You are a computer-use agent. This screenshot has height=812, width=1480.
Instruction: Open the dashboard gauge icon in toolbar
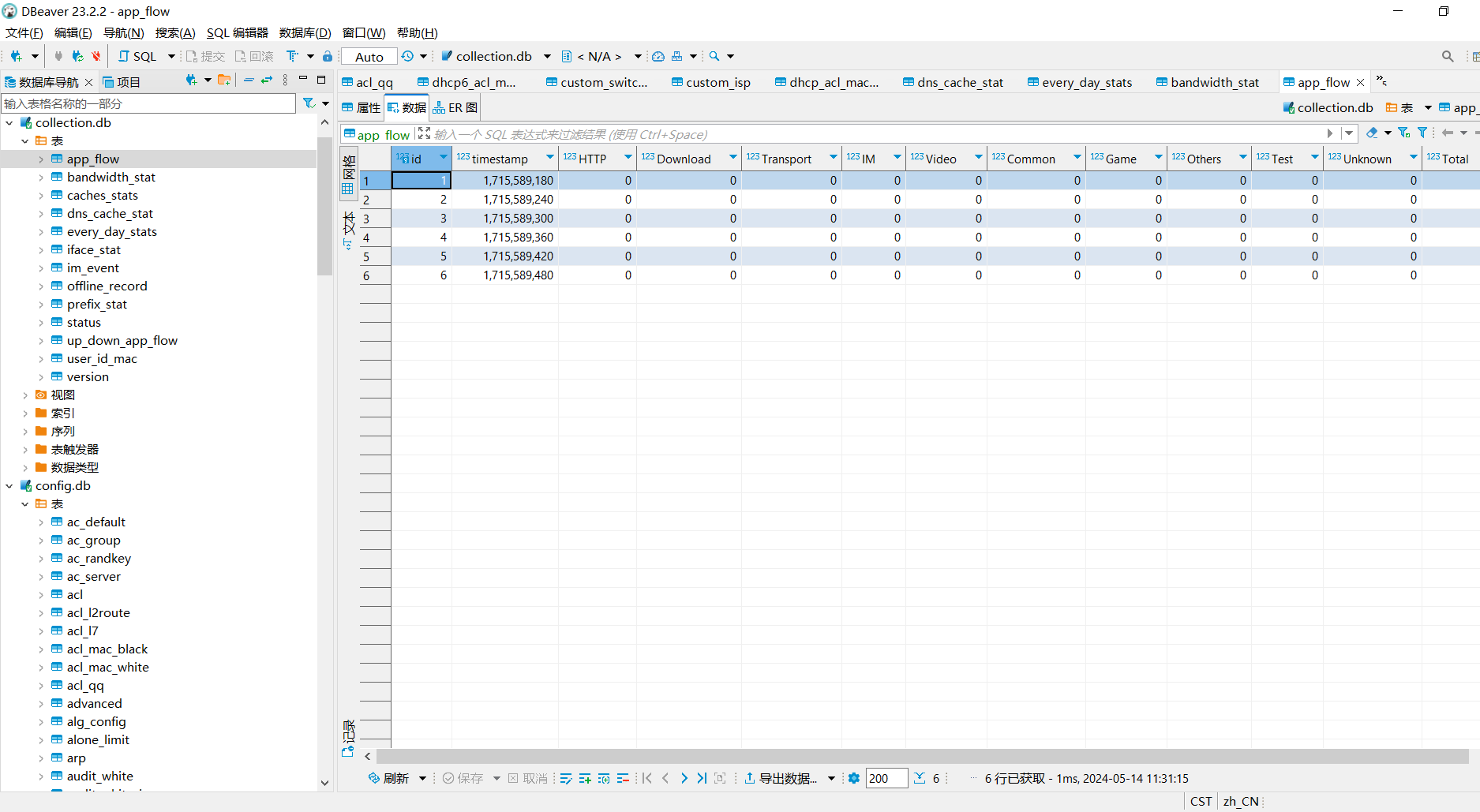click(x=658, y=56)
